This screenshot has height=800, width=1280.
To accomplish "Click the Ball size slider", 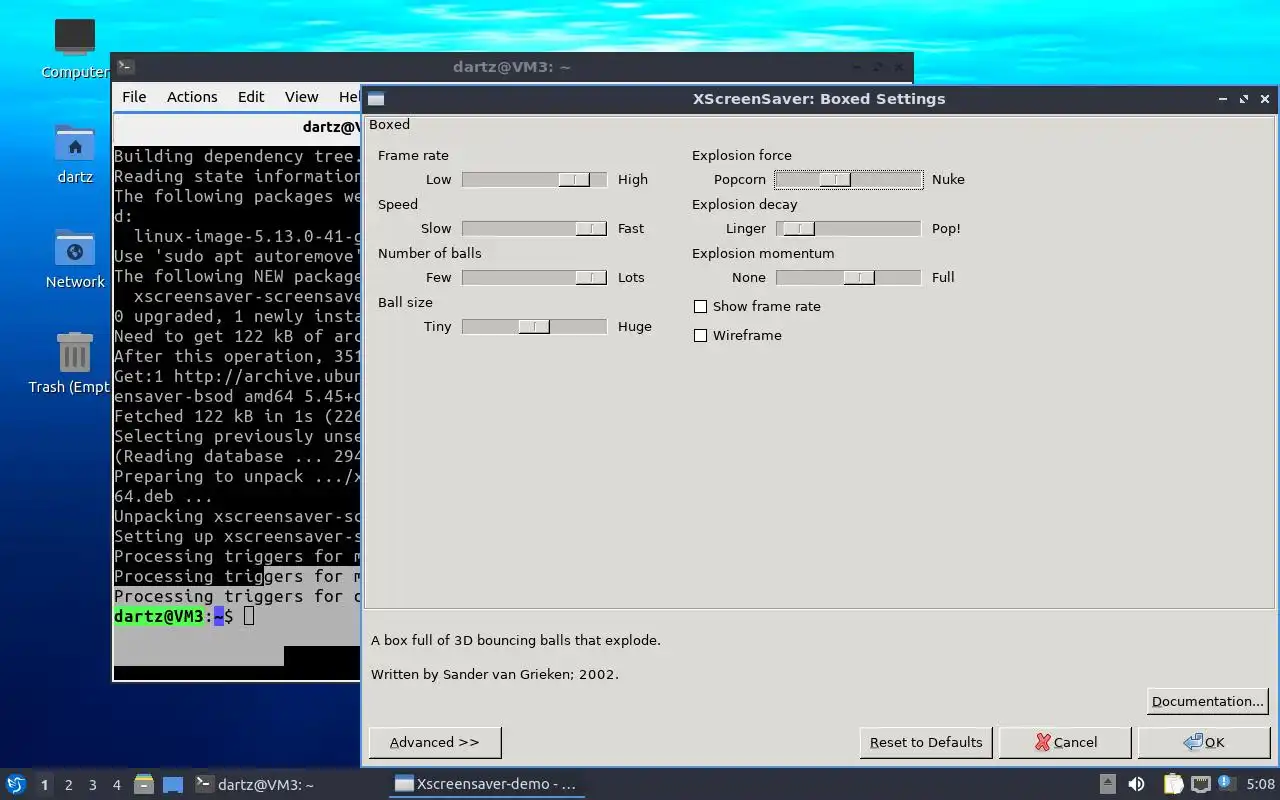I will (x=534, y=327).
